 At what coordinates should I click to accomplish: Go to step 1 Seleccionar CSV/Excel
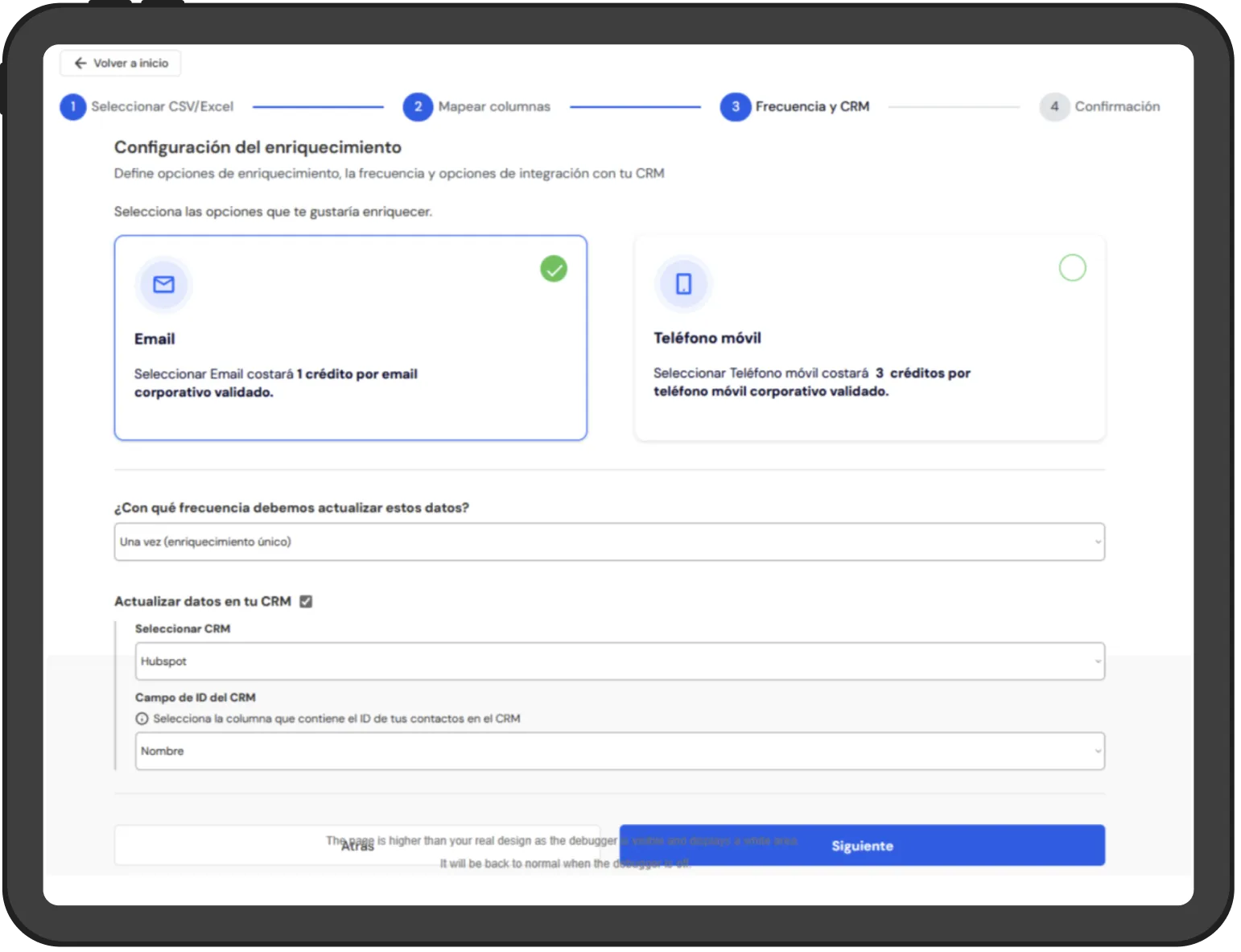click(x=147, y=106)
